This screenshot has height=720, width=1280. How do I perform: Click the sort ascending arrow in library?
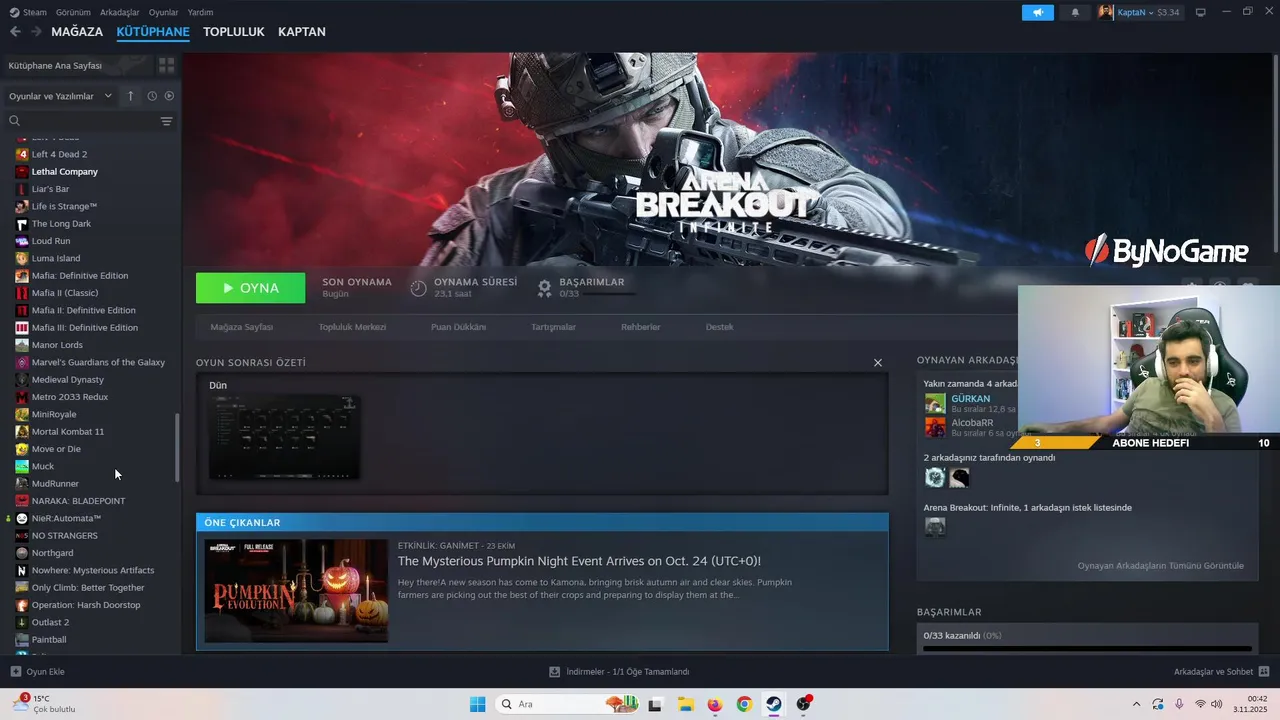click(x=130, y=96)
